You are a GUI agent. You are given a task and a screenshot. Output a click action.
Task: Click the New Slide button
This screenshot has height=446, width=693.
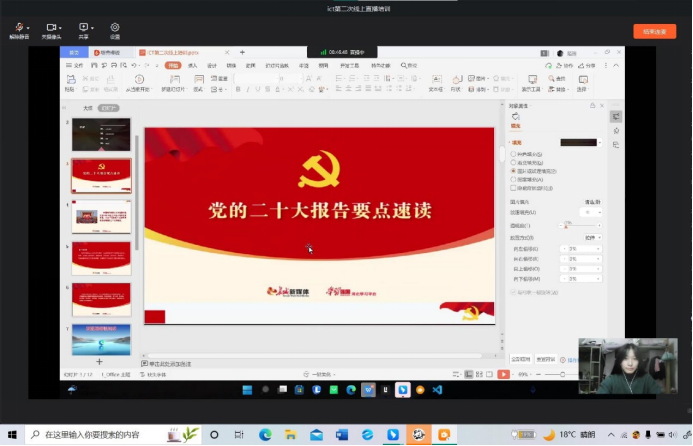pos(175,83)
